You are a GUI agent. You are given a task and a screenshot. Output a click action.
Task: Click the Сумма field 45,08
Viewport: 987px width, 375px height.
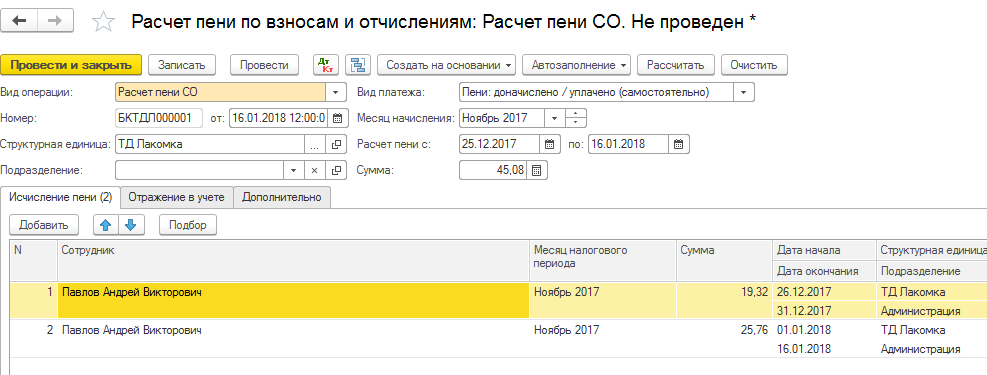(494, 171)
